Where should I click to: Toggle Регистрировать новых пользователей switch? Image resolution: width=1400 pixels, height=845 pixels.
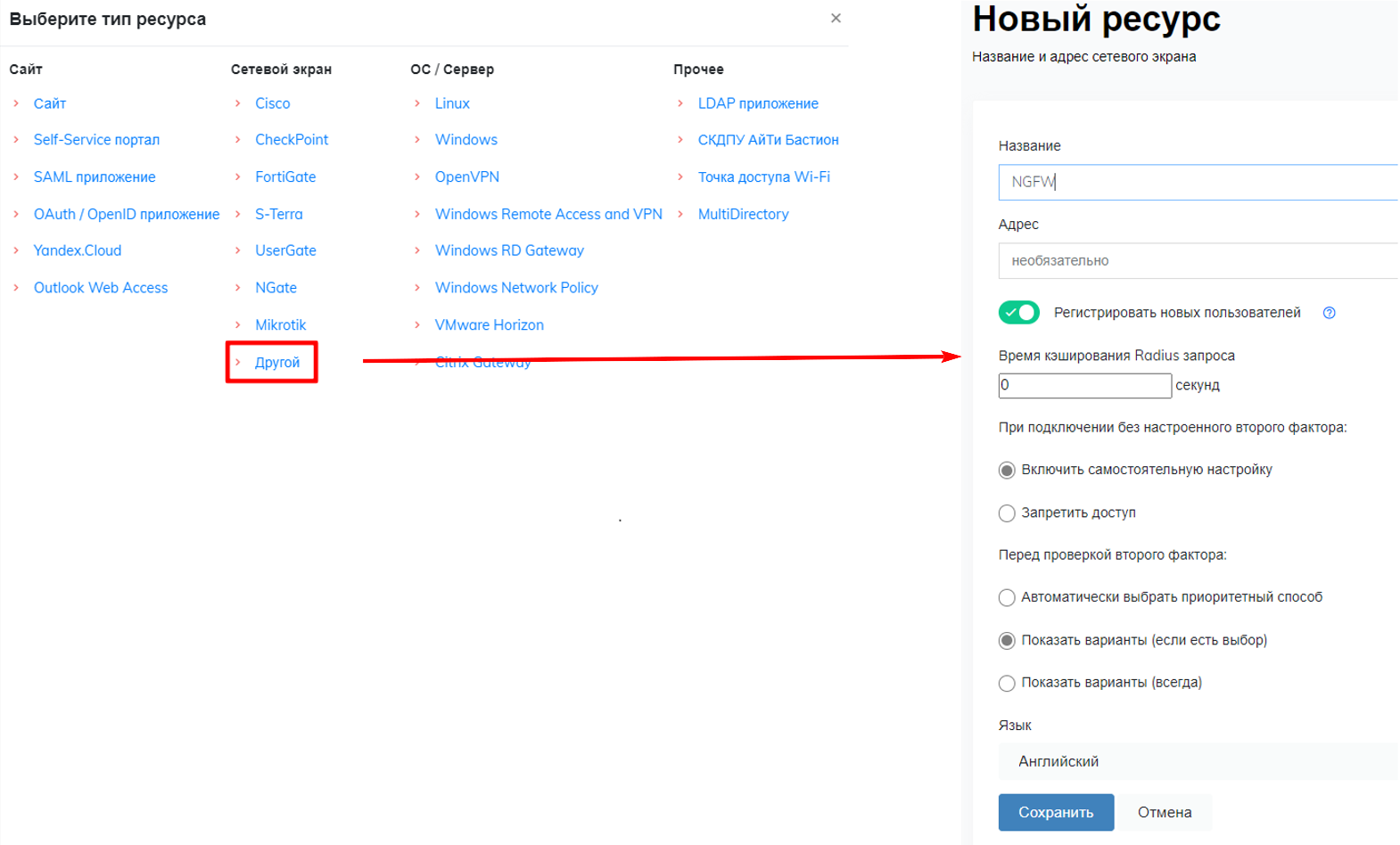pyautogui.click(x=1018, y=313)
